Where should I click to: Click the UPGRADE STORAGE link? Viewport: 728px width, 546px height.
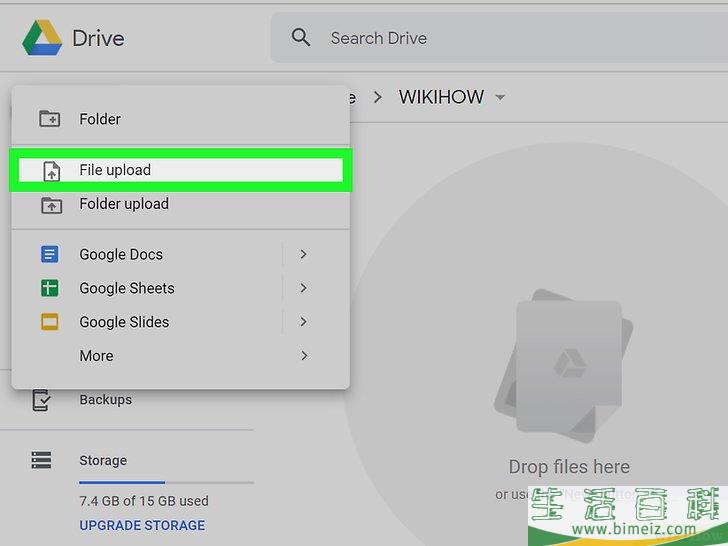142,525
